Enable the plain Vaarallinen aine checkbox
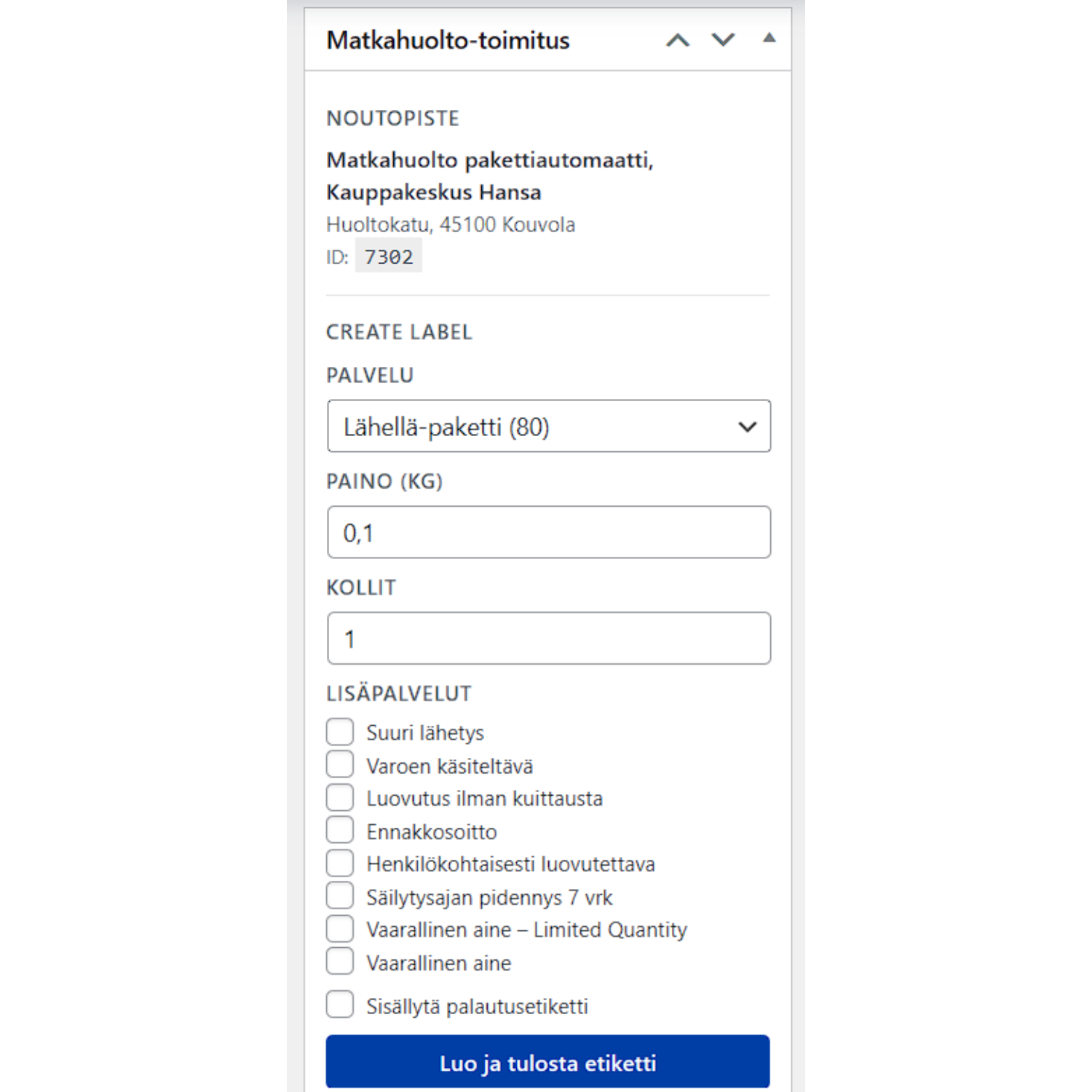This screenshot has height=1092, width=1092. 340,961
